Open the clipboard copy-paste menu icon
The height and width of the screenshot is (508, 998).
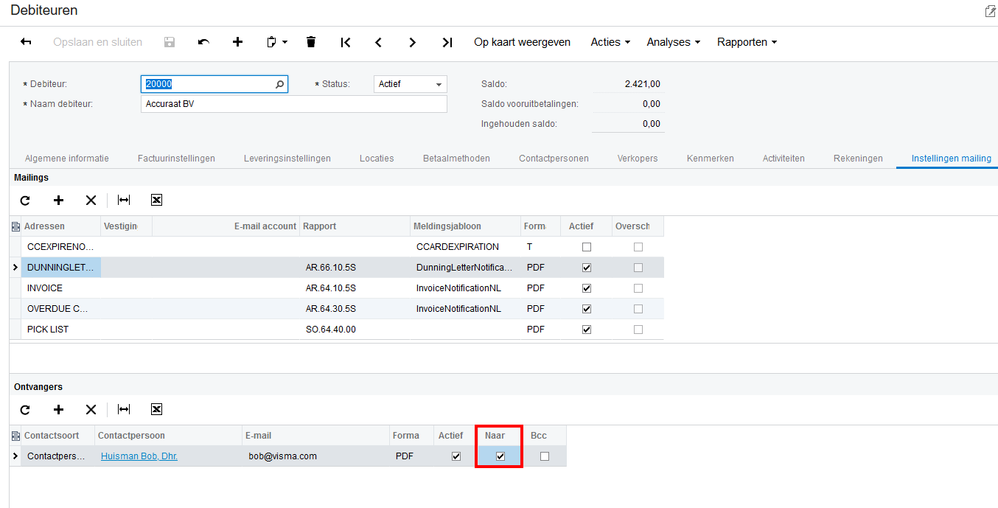[276, 42]
